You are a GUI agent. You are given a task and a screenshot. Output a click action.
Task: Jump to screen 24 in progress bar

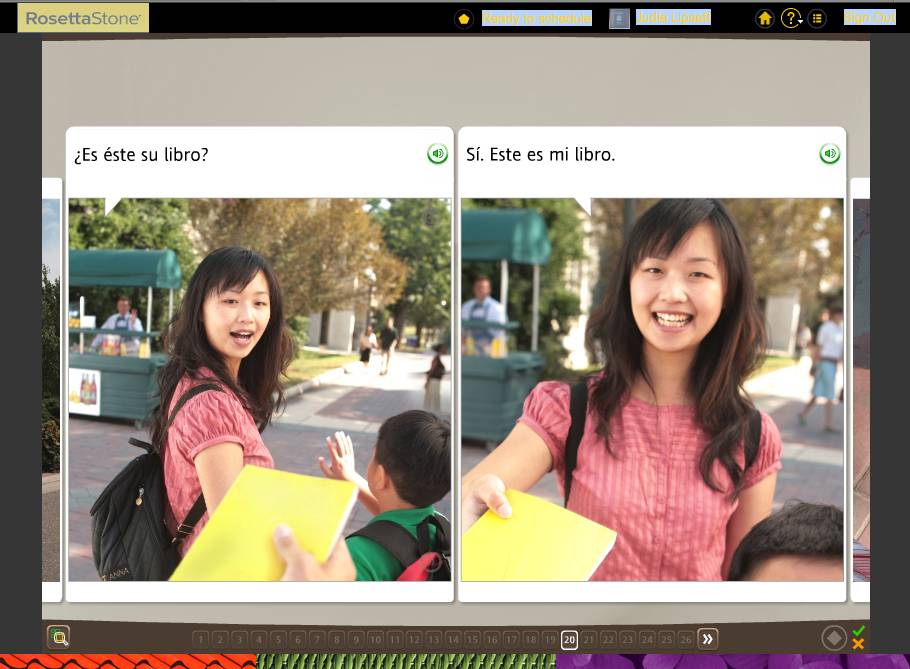click(647, 639)
